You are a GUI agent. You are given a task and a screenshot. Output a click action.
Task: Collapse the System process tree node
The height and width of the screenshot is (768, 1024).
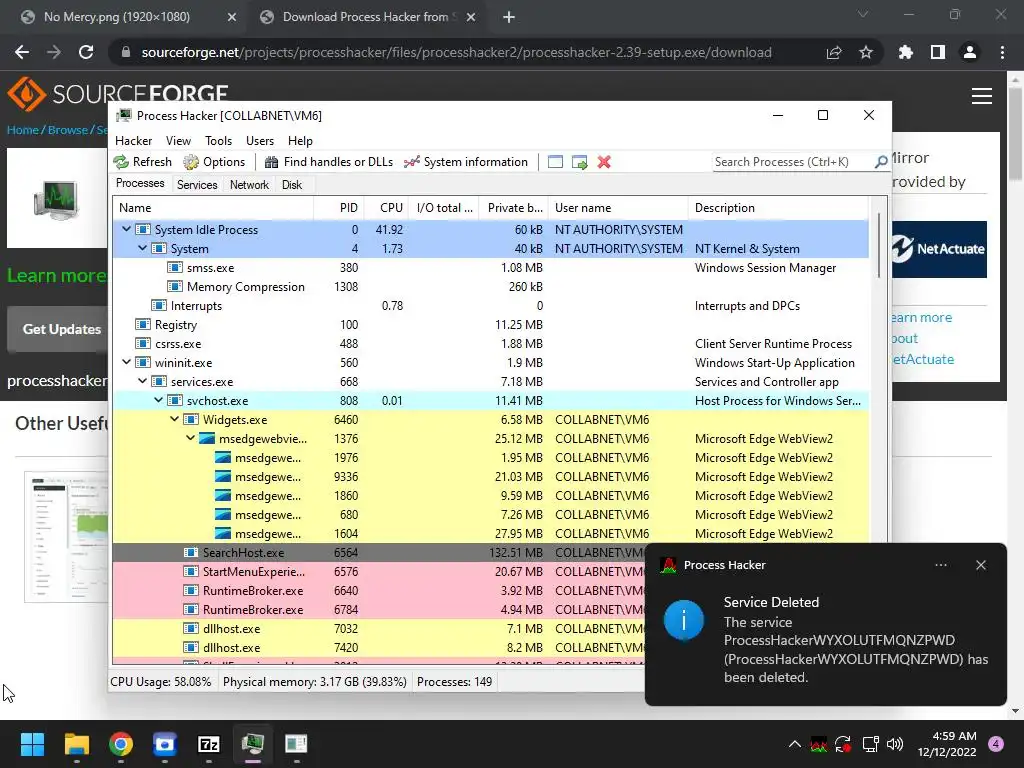point(142,248)
